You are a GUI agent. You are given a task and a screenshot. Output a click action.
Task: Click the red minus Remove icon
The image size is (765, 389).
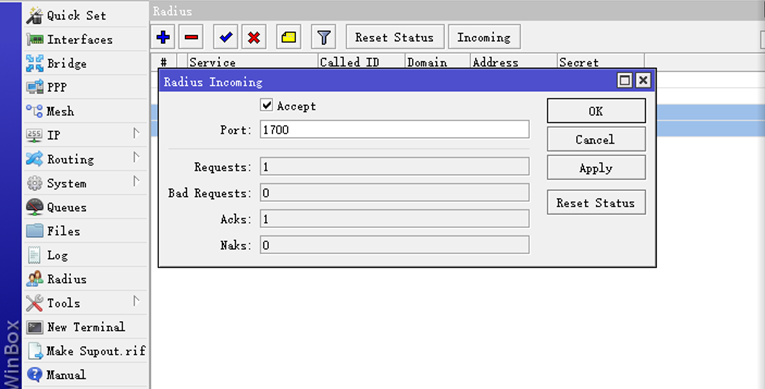(191, 37)
